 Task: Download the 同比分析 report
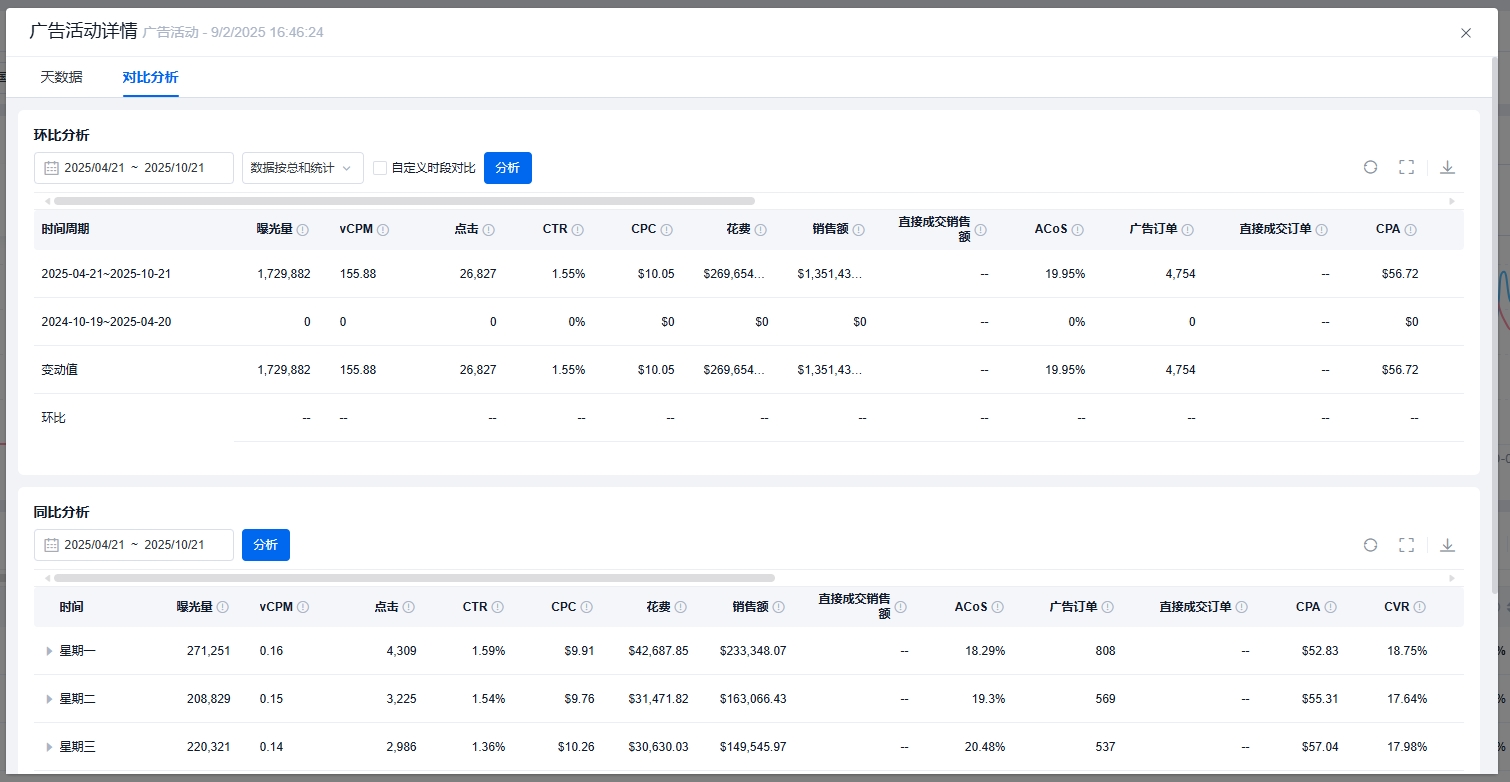click(x=1447, y=545)
